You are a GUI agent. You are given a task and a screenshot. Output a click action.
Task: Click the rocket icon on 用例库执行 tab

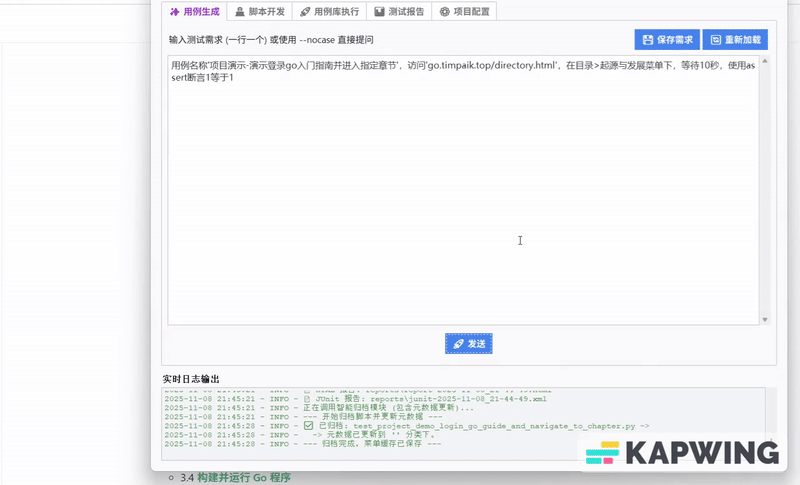click(x=305, y=11)
